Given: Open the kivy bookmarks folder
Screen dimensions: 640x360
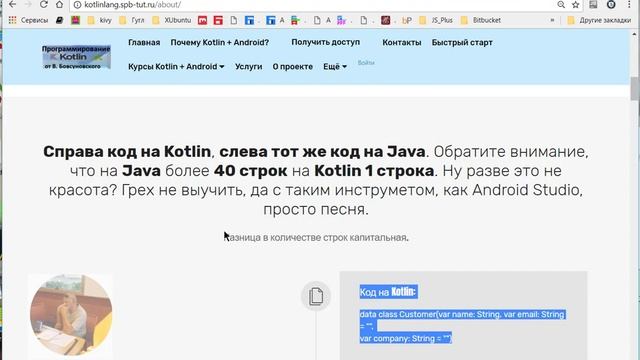Looking at the screenshot, I should tap(100, 20).
